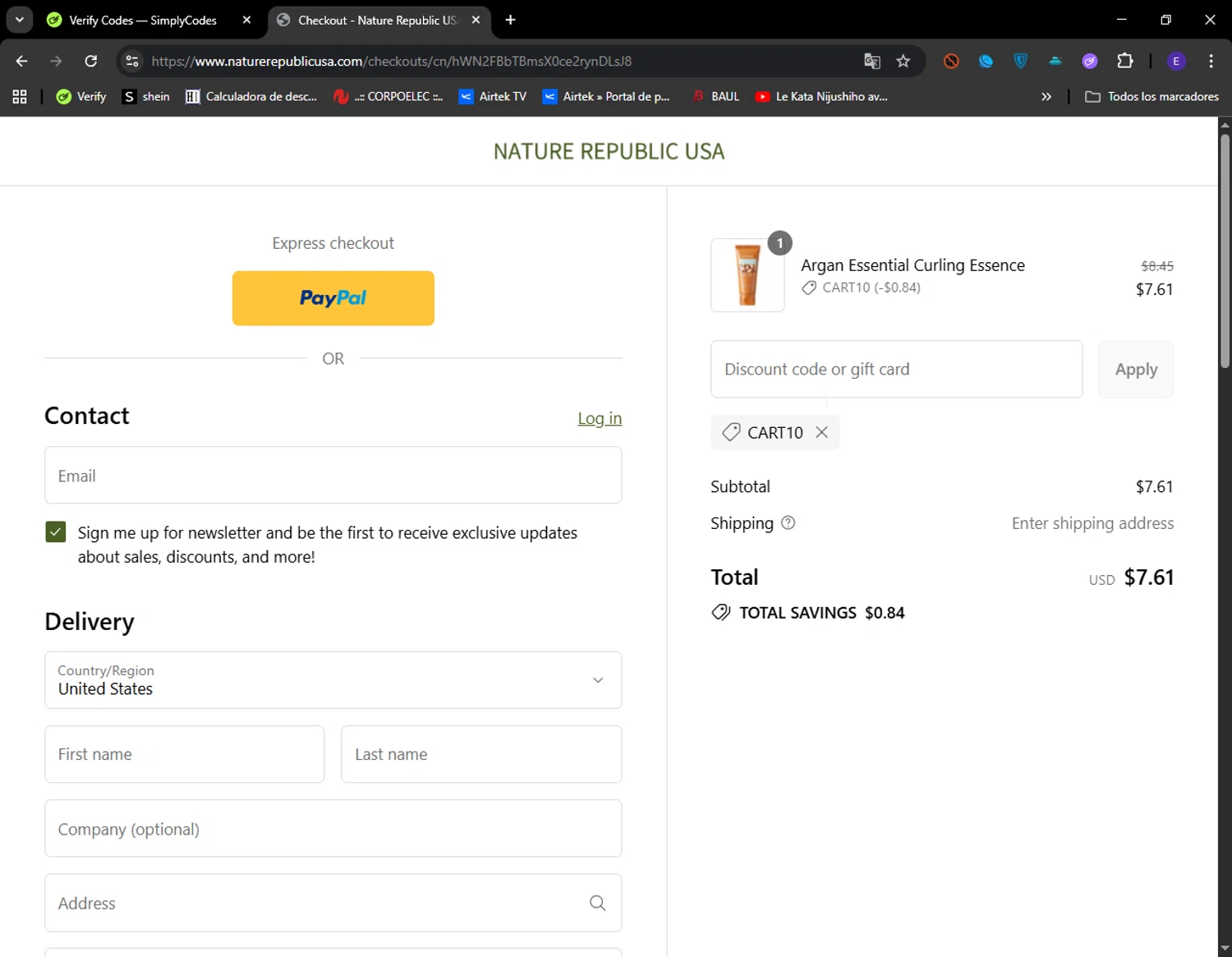Close the Verify Codes tab
The image size is (1232, 957).
click(x=246, y=20)
